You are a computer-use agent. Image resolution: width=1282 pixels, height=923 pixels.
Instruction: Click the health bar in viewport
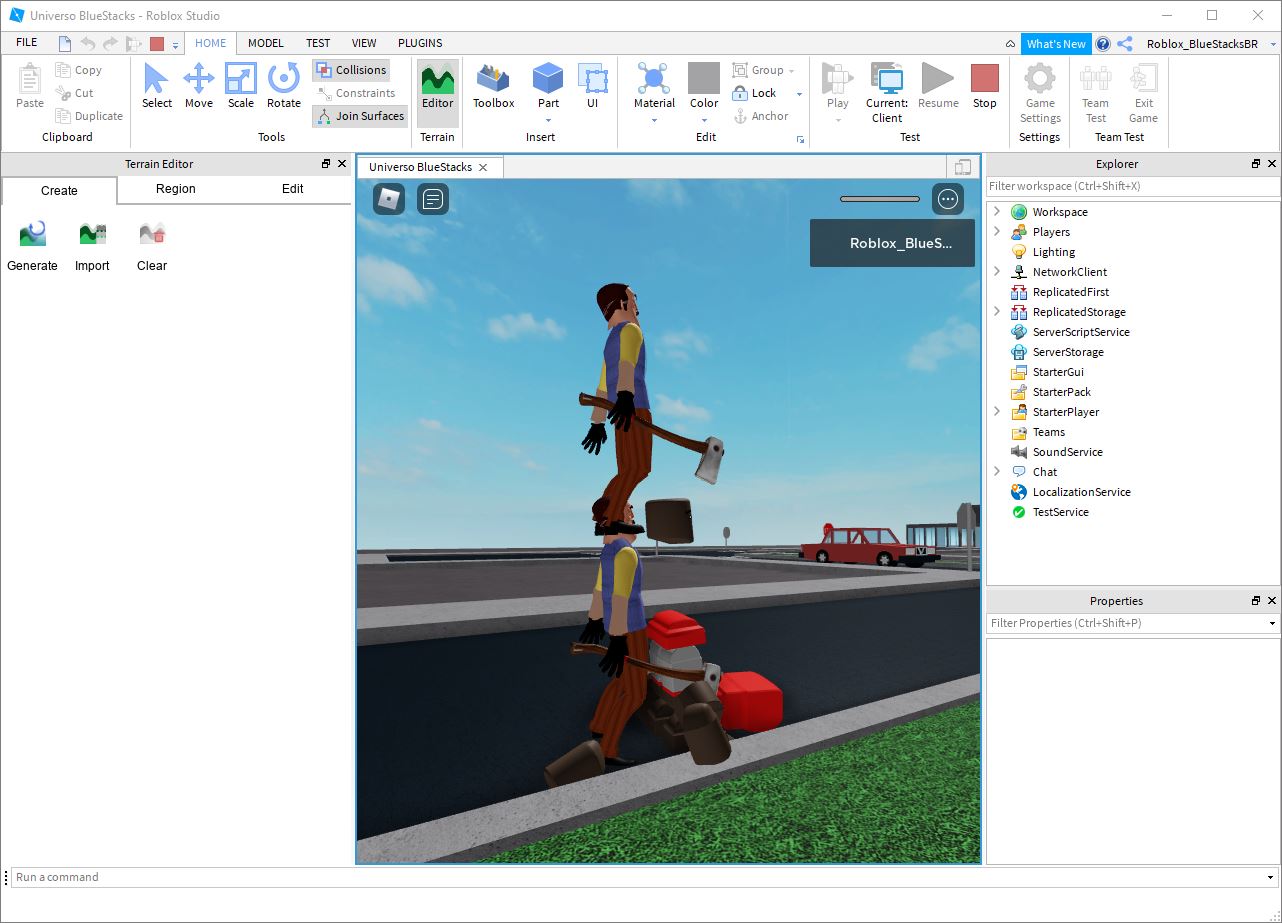pyautogui.click(x=880, y=199)
